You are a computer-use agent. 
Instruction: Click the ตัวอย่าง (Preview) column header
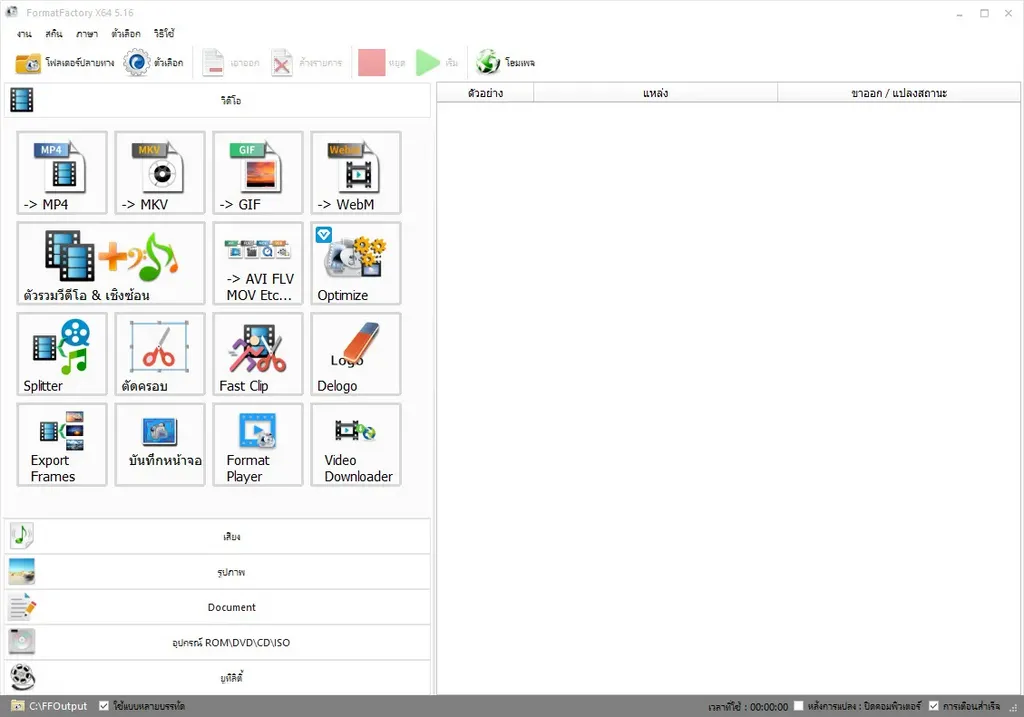point(485,93)
